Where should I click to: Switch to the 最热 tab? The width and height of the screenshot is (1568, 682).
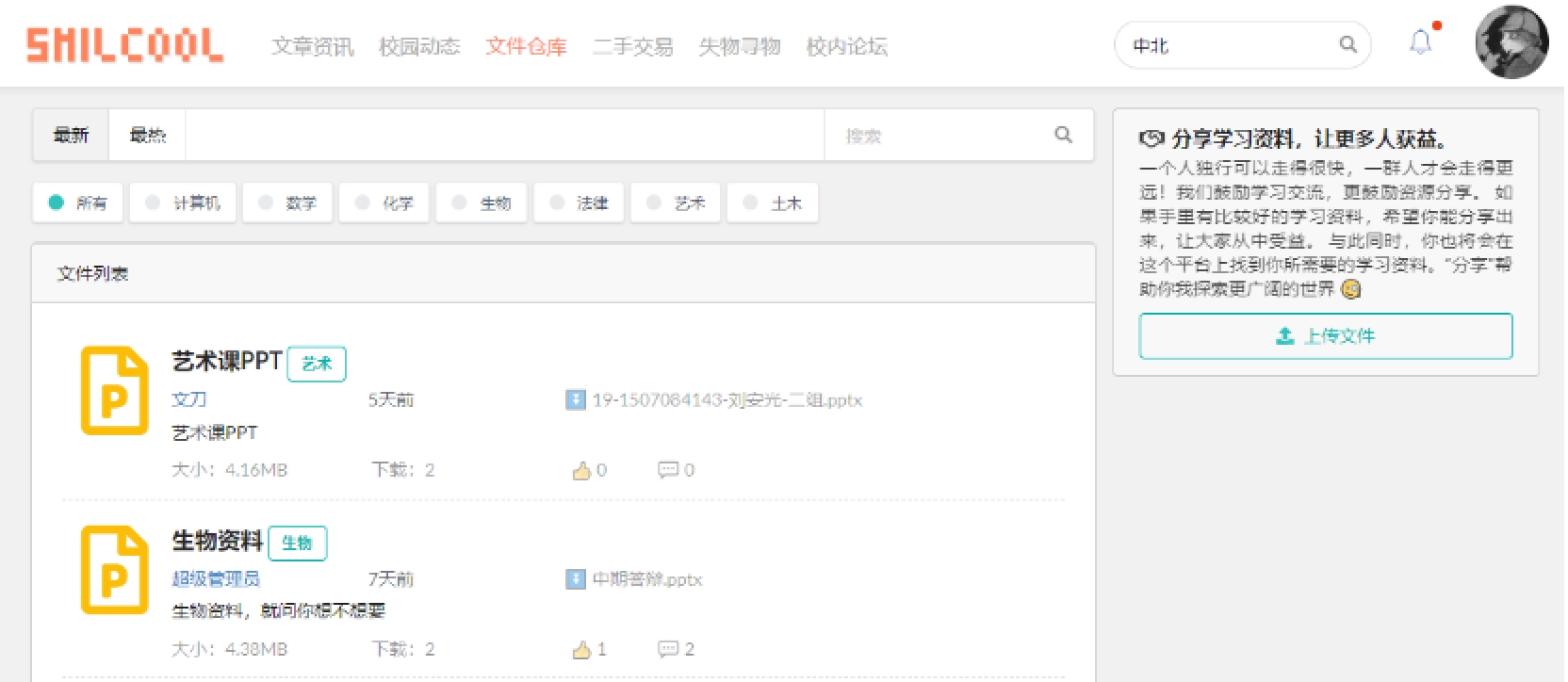[x=147, y=135]
